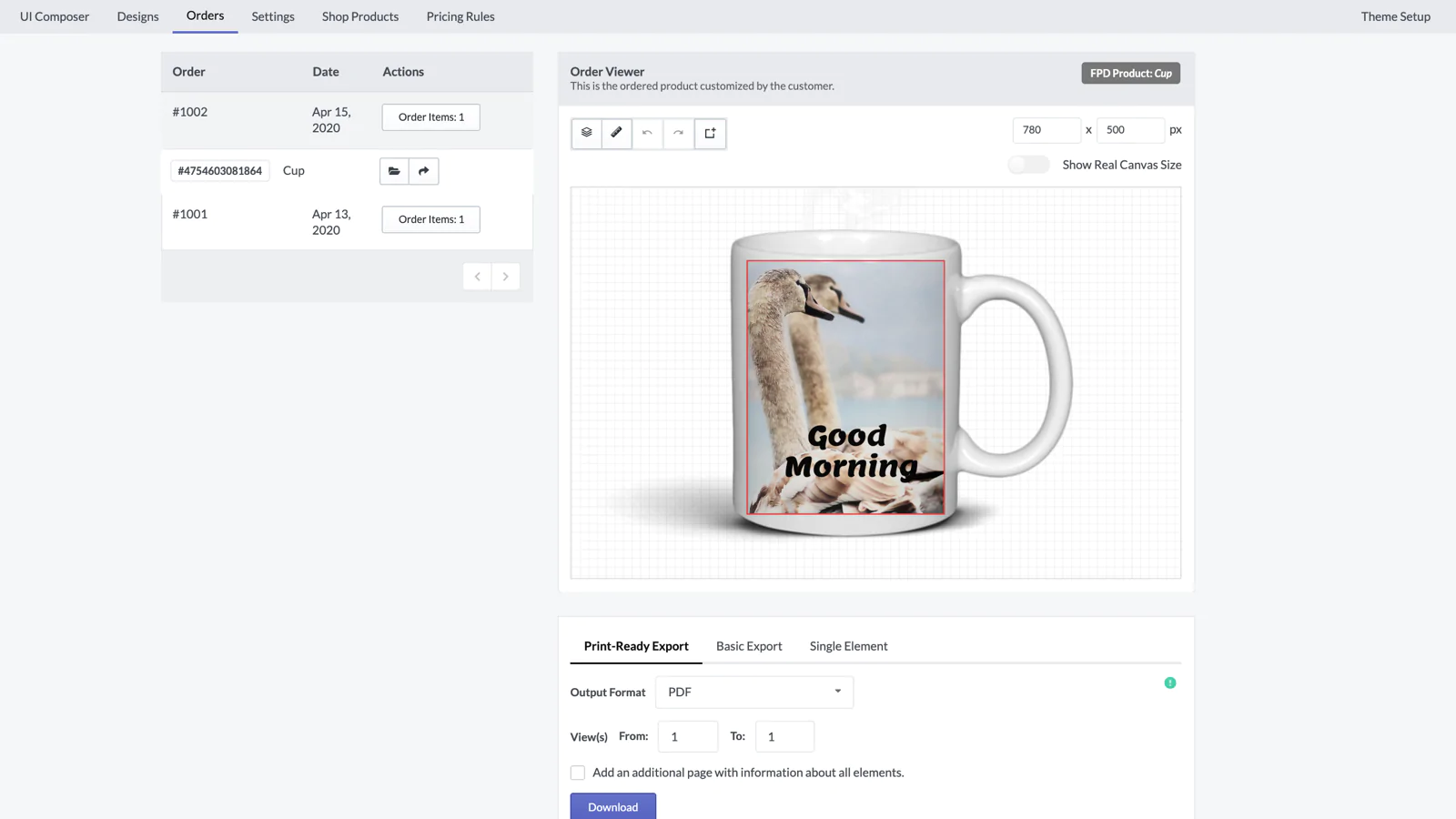The image size is (1456, 819).
Task: Go to next page of orders
Action: pyautogui.click(x=506, y=277)
